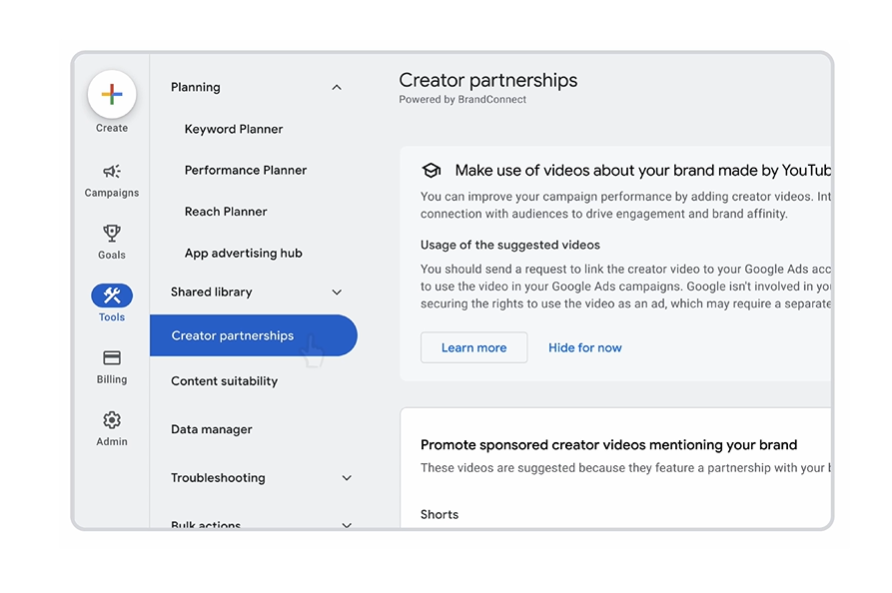Open App advertising hub
This screenshot has height=593, width=892.
click(243, 253)
